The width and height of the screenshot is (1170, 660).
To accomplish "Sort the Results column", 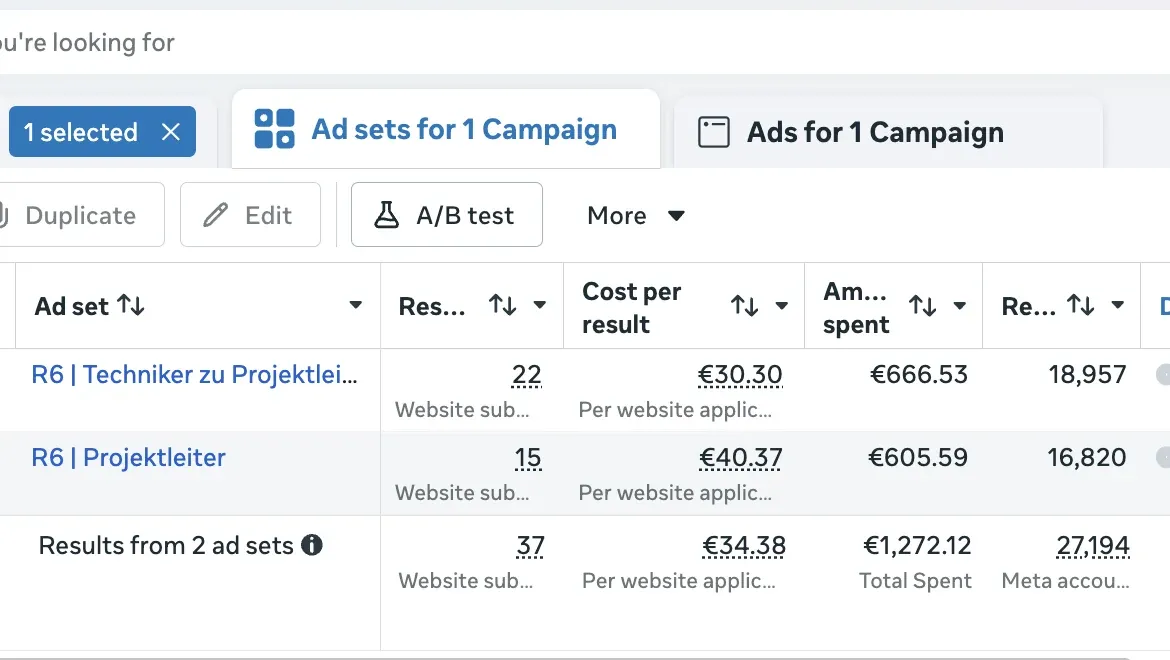I will (502, 304).
